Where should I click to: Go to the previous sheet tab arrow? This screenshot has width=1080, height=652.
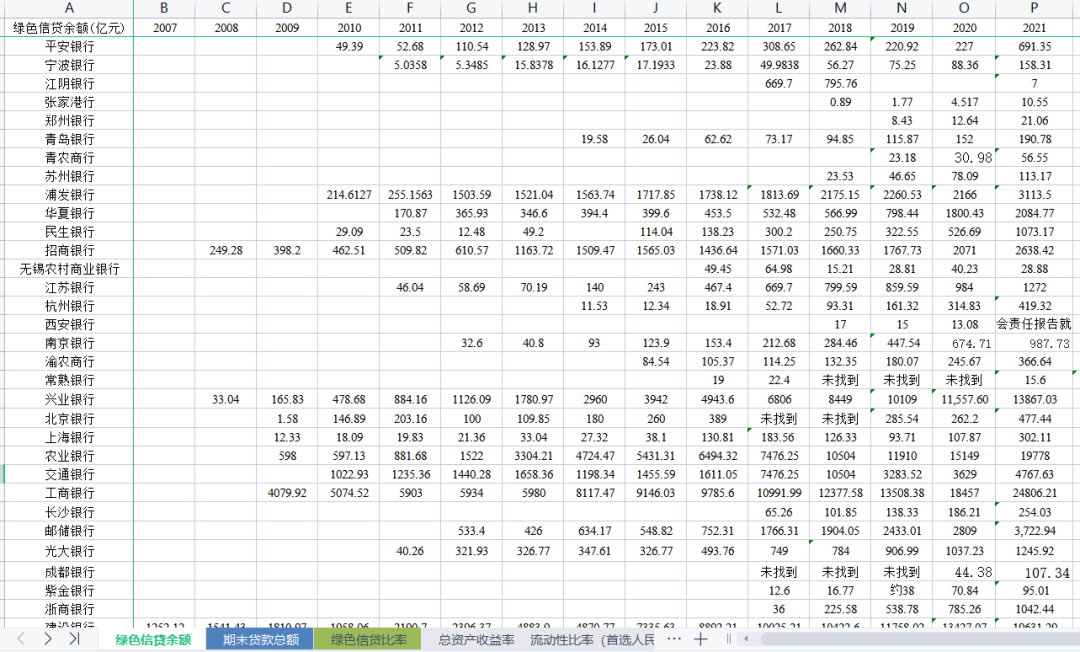pyautogui.click(x=21, y=639)
